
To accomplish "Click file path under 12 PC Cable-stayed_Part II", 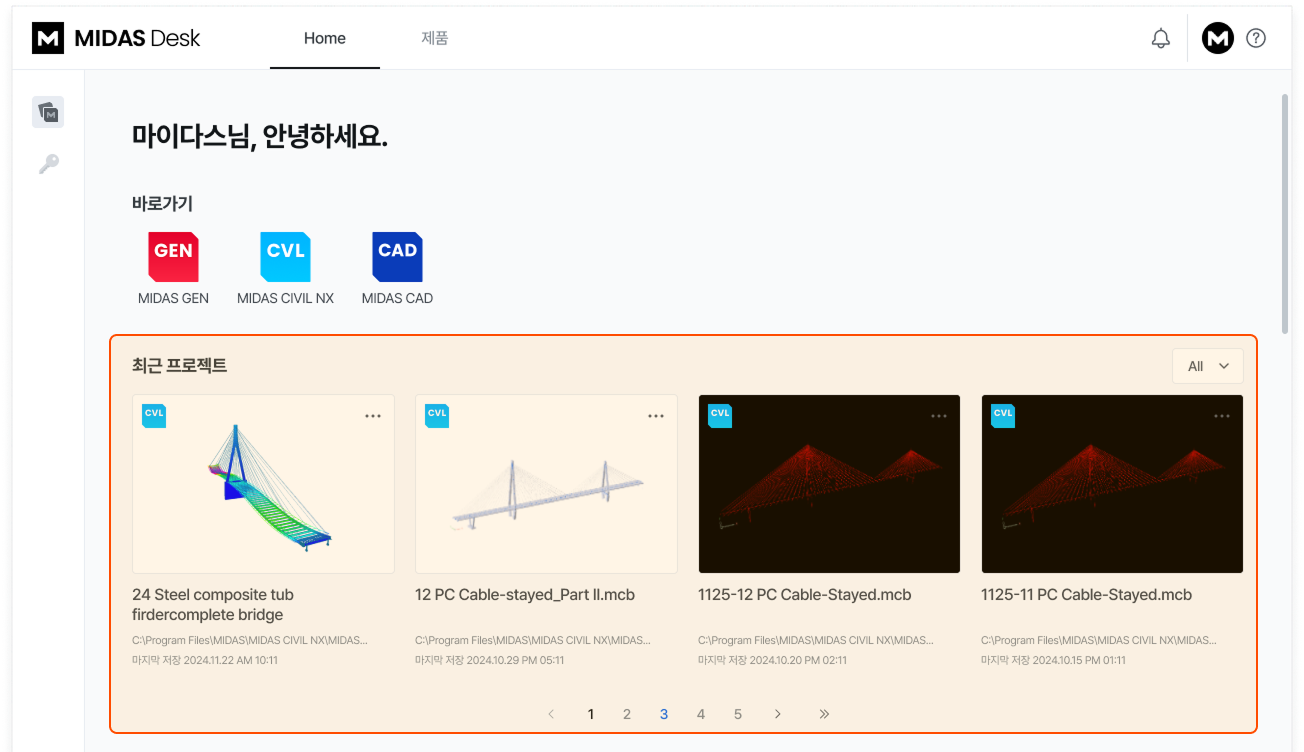I will (x=533, y=640).
